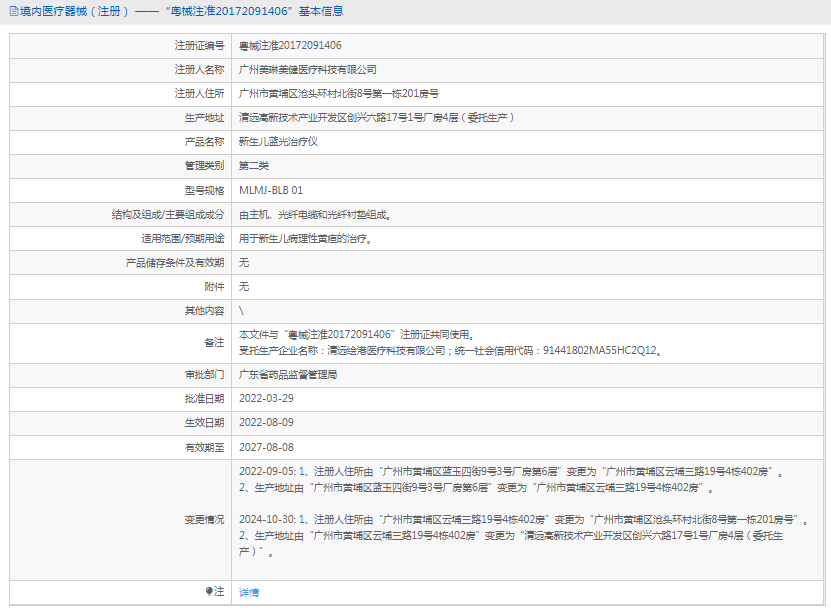This screenshot has height=610, width=831.
Task: Select approval date 2022-03-29
Action: point(266,399)
